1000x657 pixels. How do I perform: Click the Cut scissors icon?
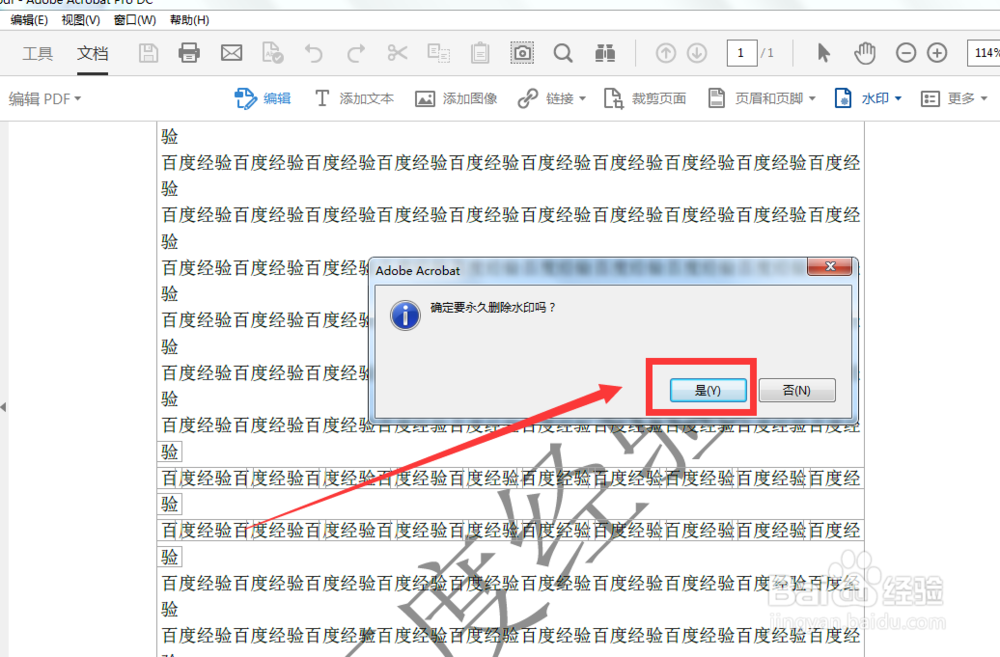click(397, 53)
